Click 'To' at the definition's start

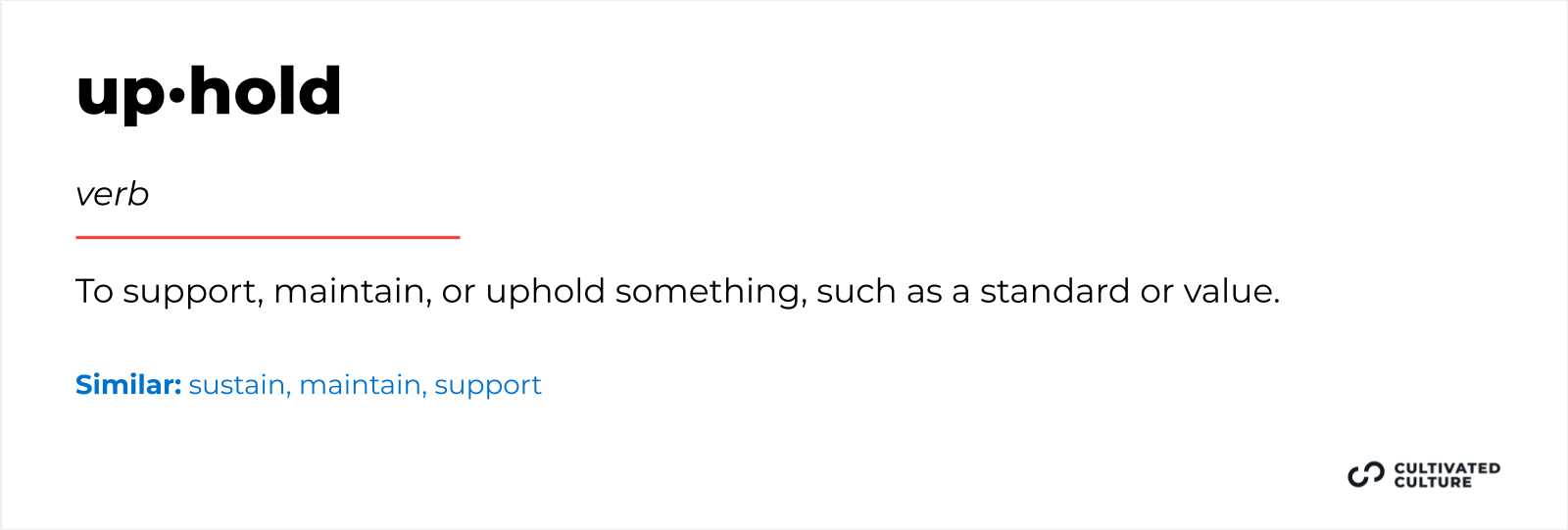(x=95, y=291)
